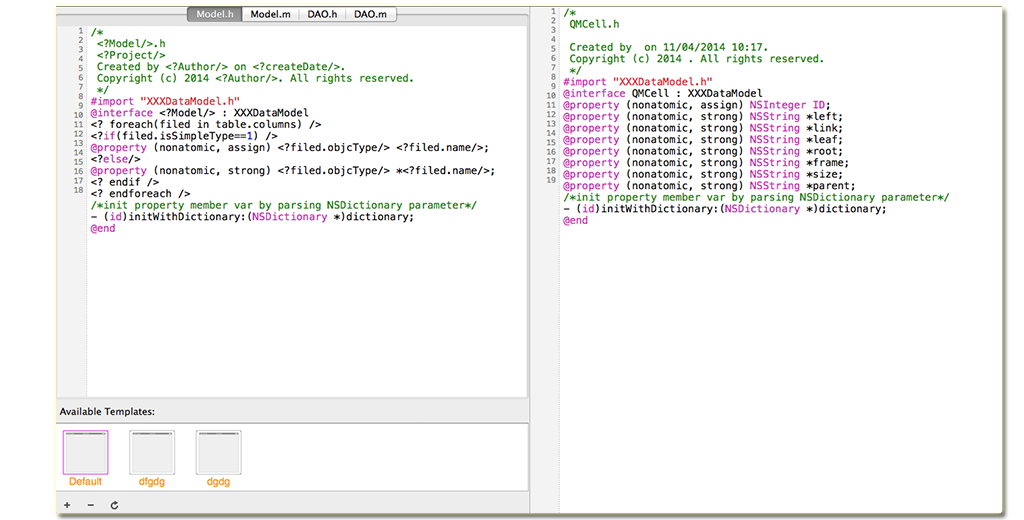This screenshot has height=520, width=1024.
Task: Click the 'NSString *parent;' property line
Action: (709, 186)
